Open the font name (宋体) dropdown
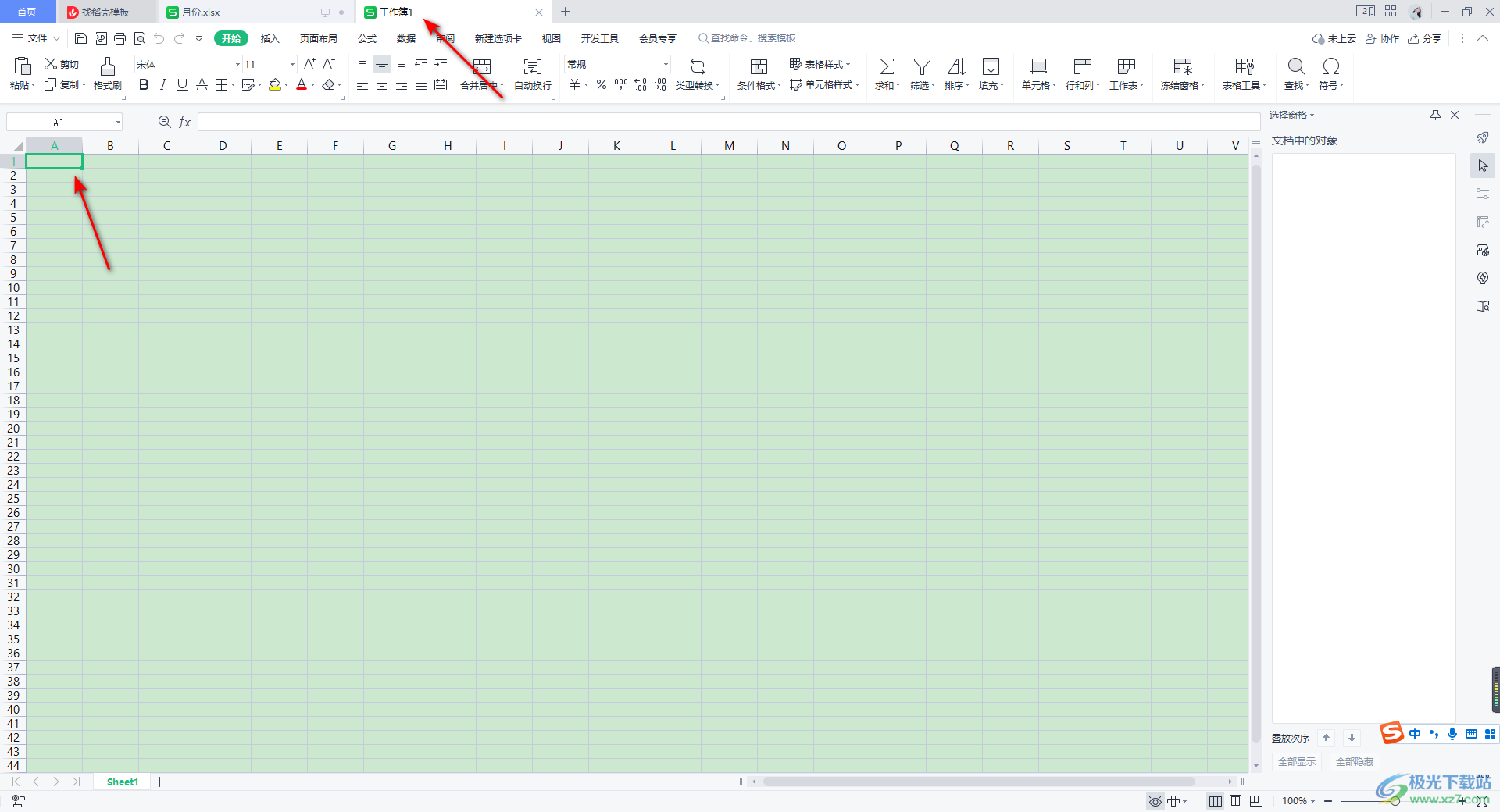The image size is (1500, 812). point(237,64)
